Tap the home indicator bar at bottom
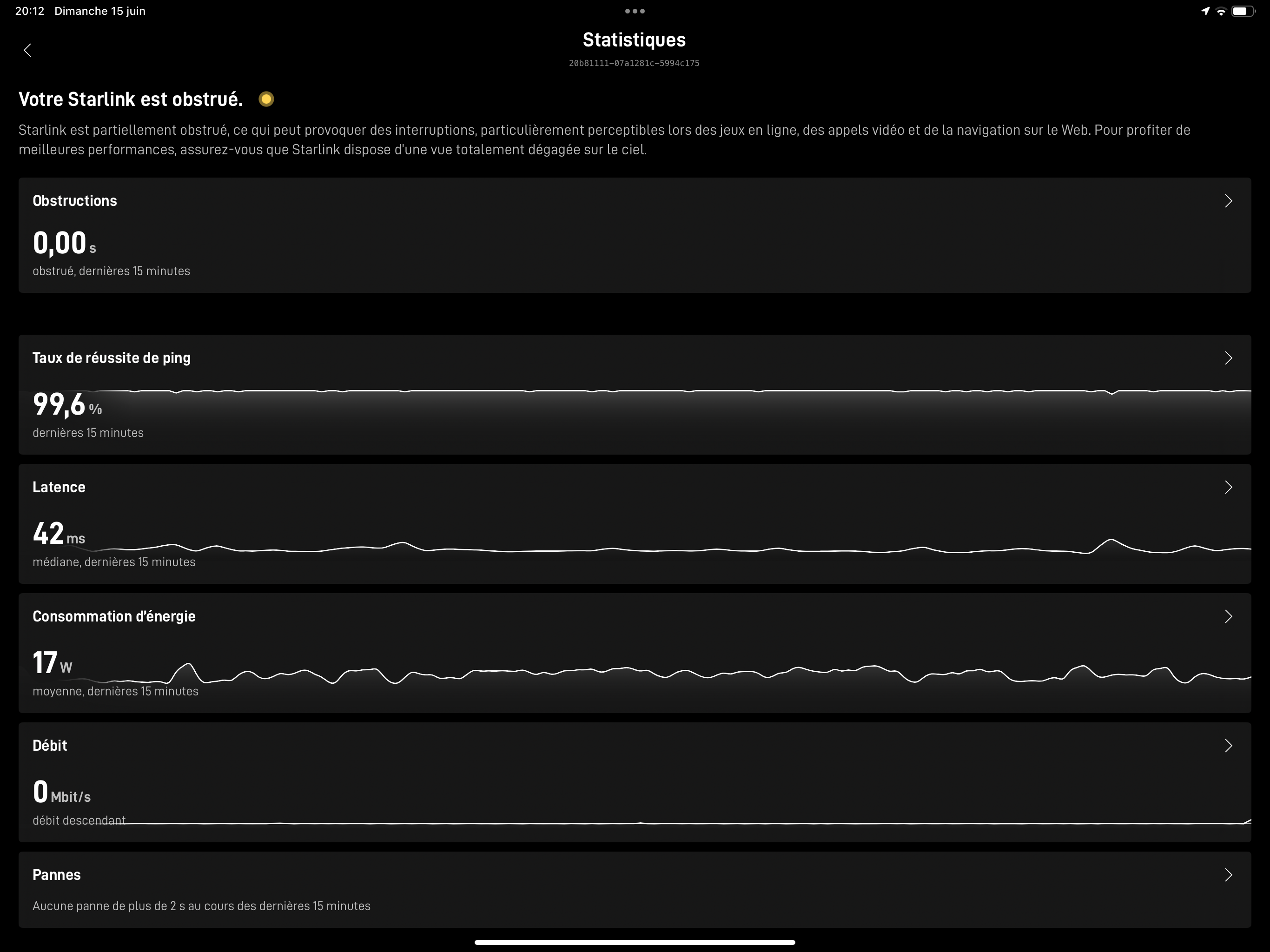 (635, 942)
